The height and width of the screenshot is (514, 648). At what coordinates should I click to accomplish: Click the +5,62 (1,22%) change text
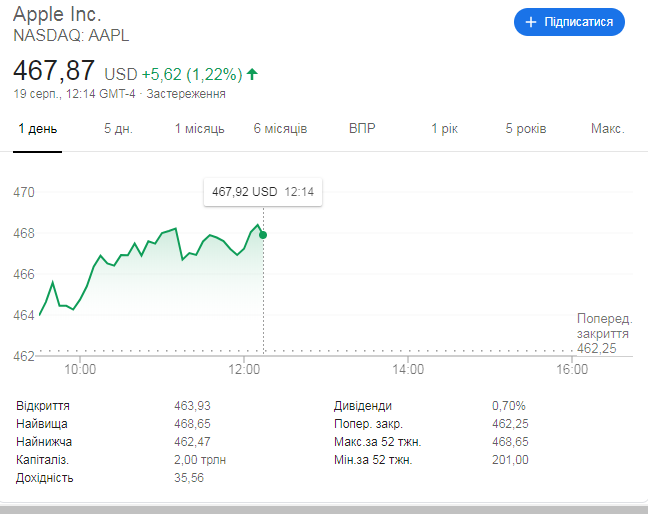coord(192,74)
